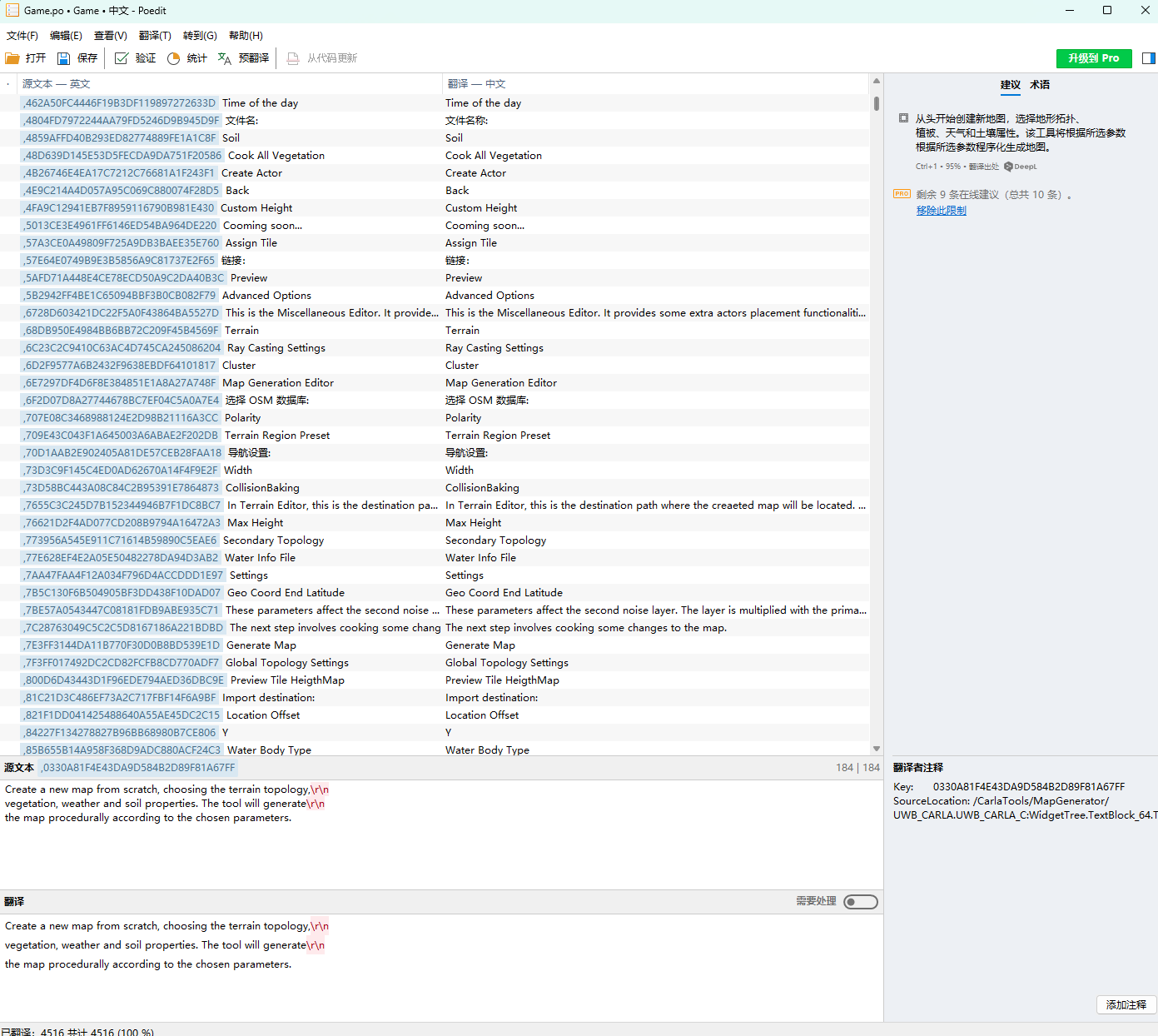Click the Save floppy disk icon
This screenshot has width=1158, height=1036.
63,58
